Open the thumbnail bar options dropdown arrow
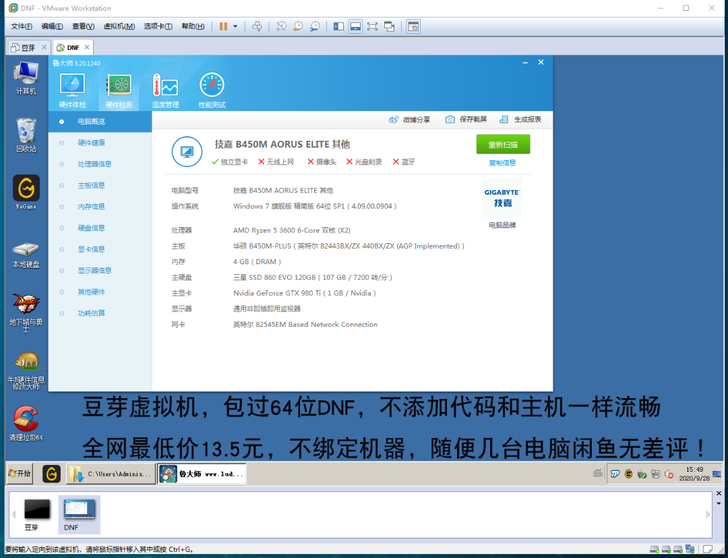728x558 pixels. [719, 504]
